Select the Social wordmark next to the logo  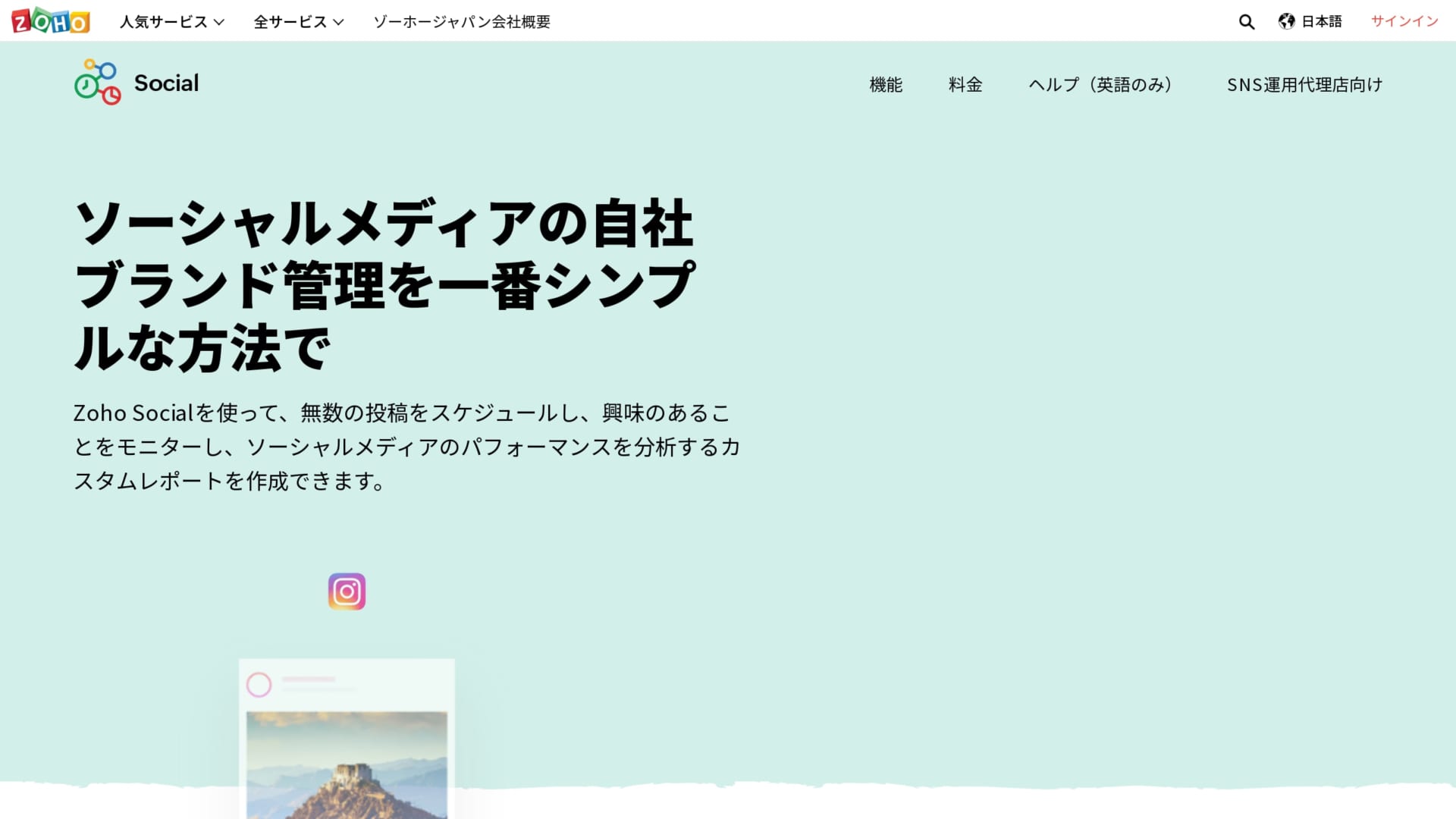coord(165,83)
